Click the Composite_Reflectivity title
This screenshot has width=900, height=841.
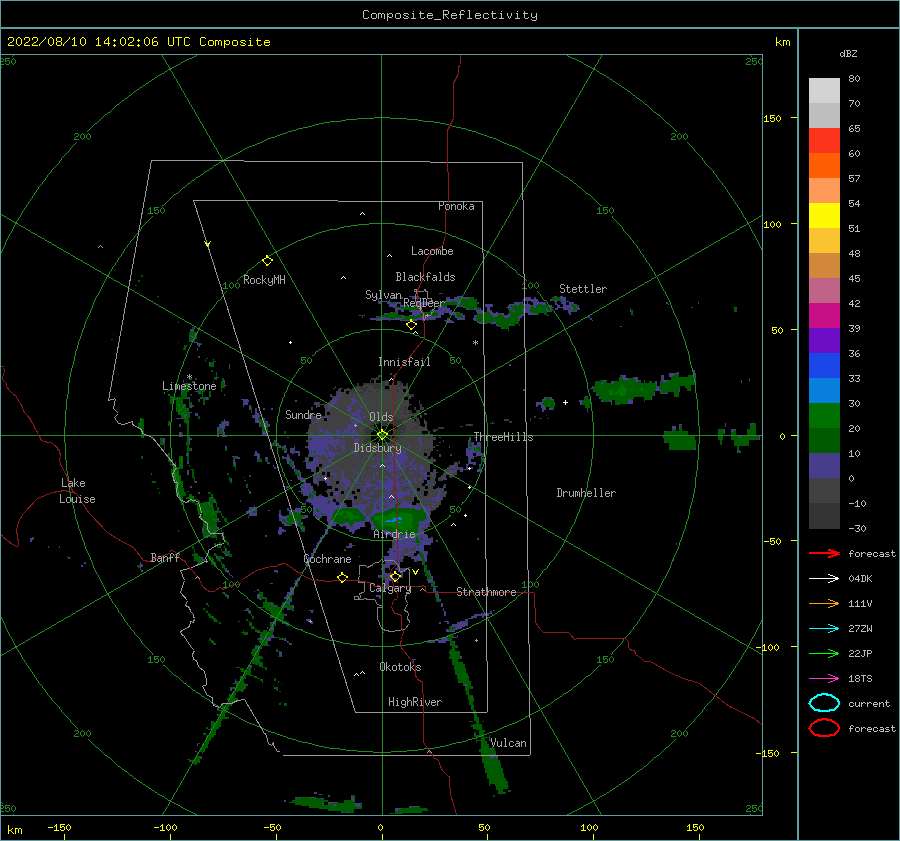[450, 15]
